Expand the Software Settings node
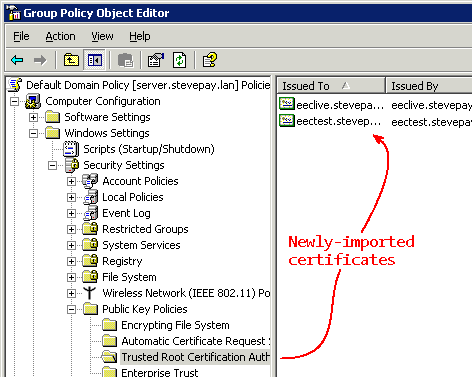Image resolution: width=472 pixels, height=377 pixels. click(33, 117)
